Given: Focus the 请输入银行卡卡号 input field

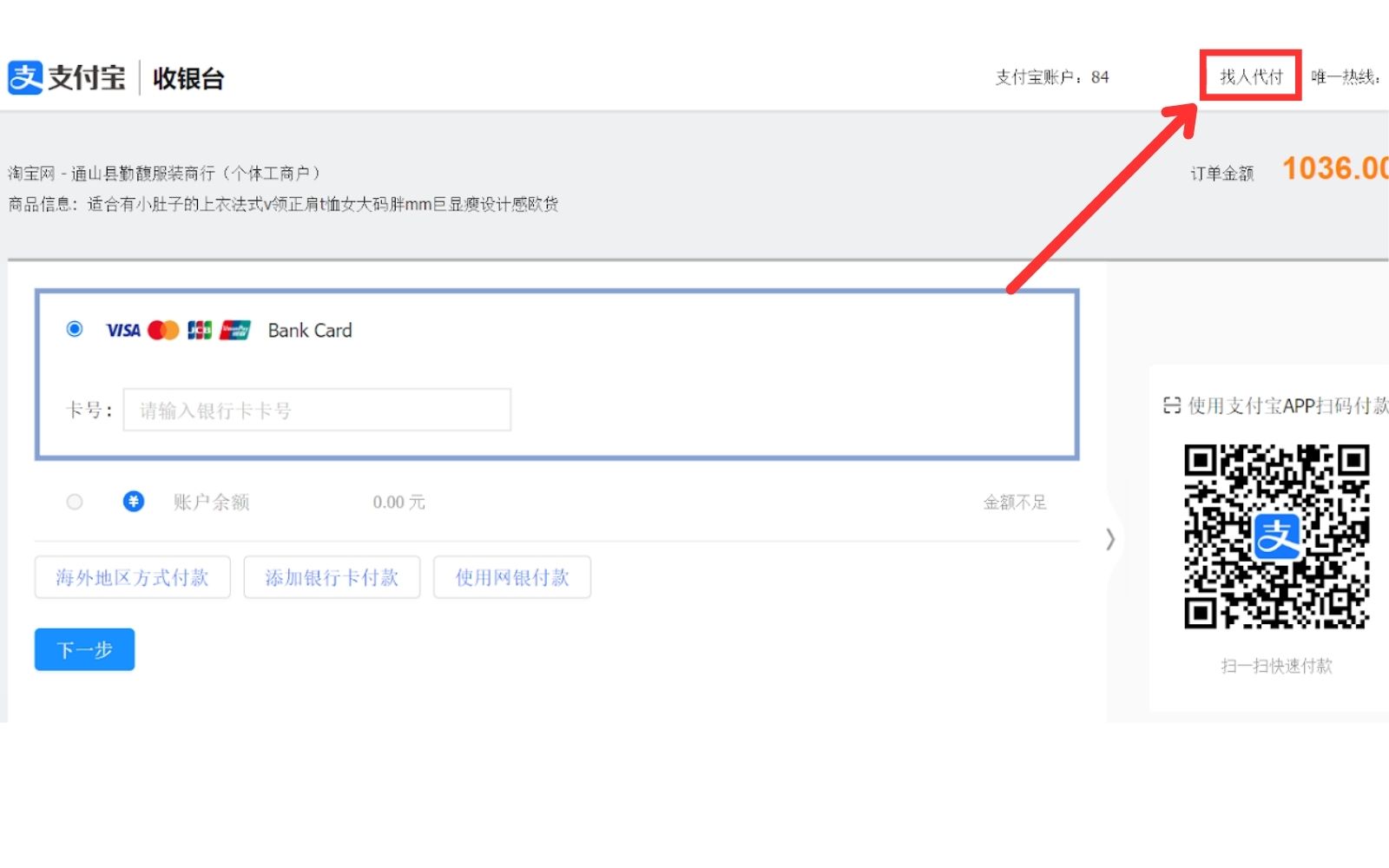Looking at the screenshot, I should tap(317, 410).
